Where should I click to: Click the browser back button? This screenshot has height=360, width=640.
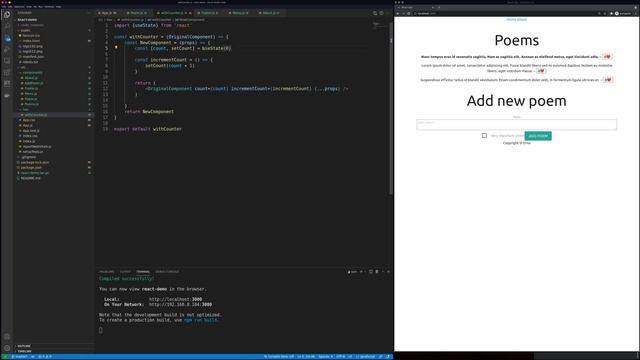(x=398, y=13)
